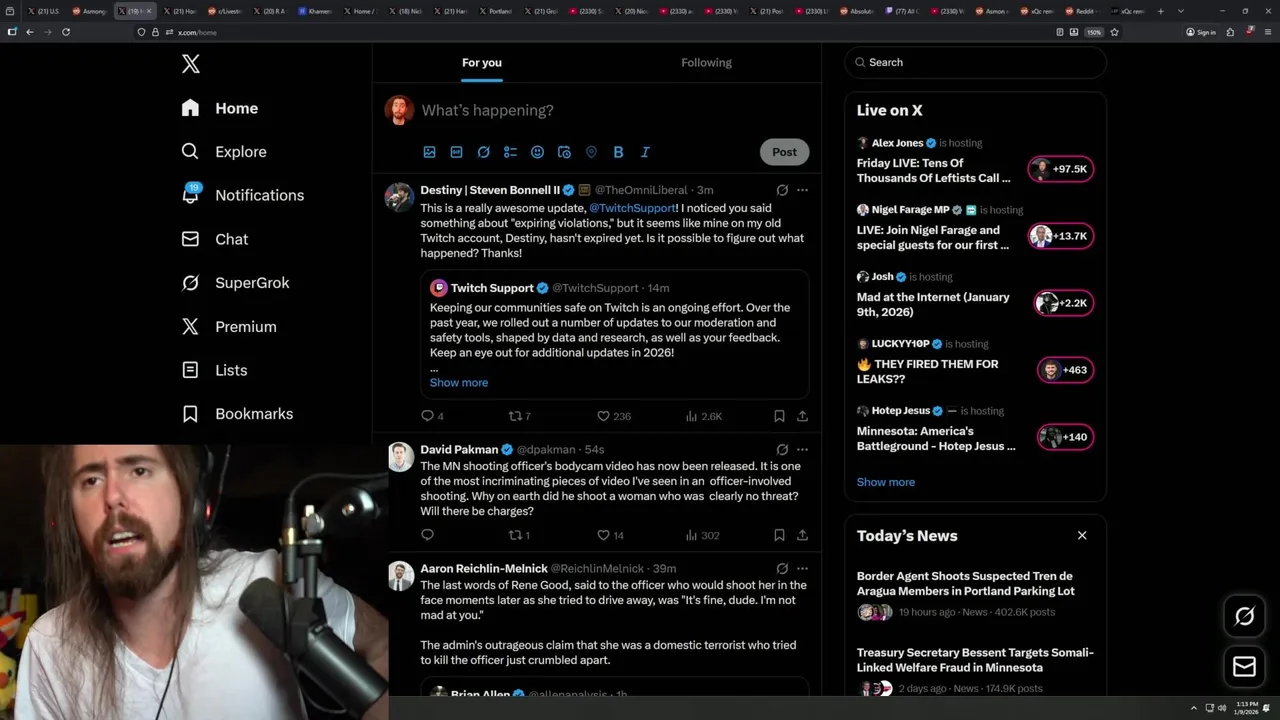Screen dimensions: 1280x720
Task: Open Border Agent Shoots news story
Action: (975, 595)
